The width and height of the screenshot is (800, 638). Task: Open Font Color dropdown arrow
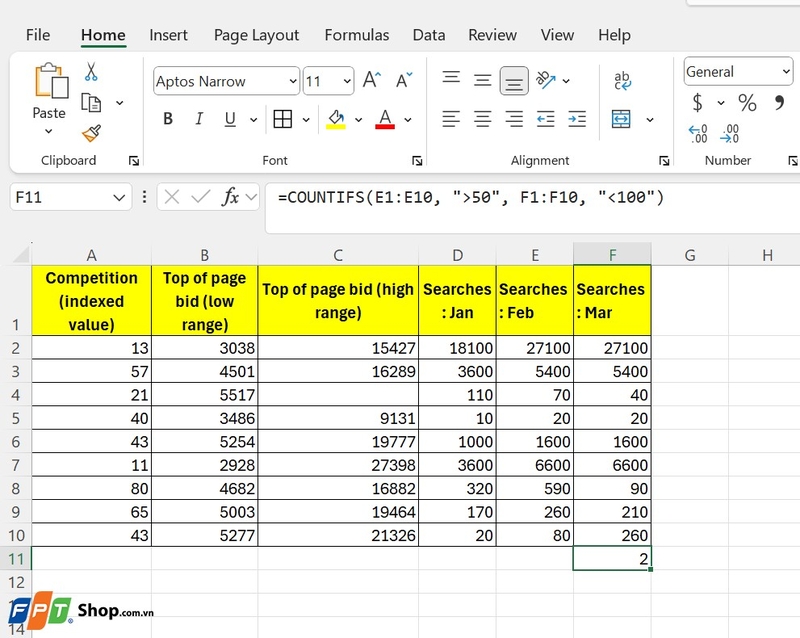408,119
